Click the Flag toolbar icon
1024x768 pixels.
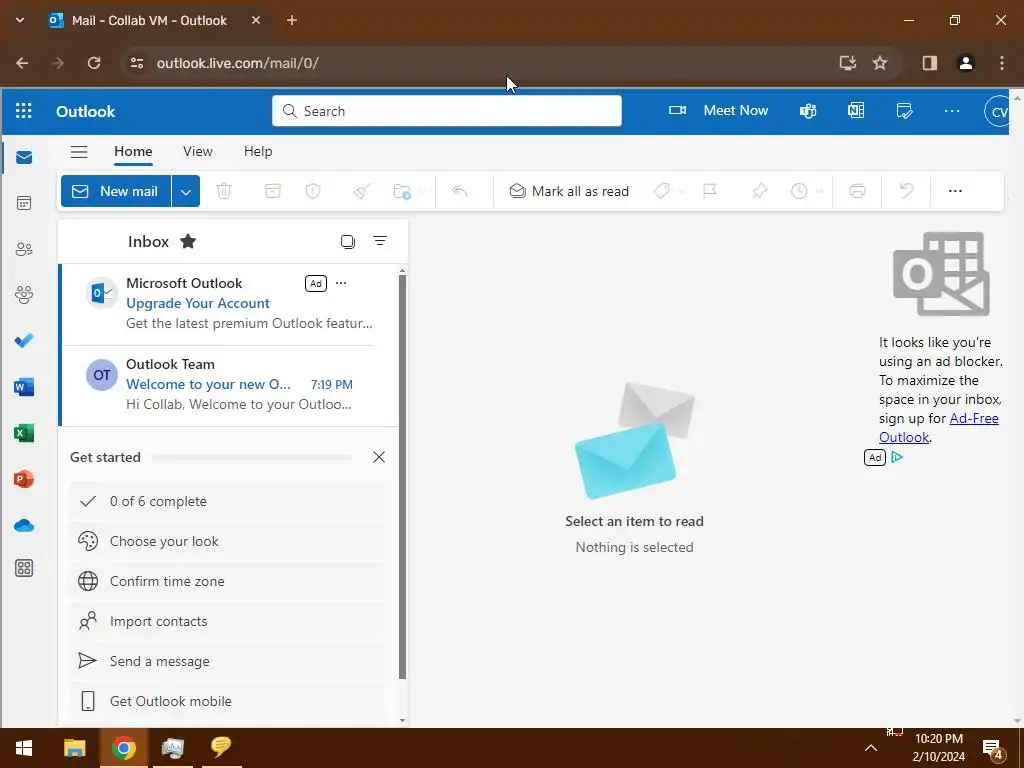[710, 191]
